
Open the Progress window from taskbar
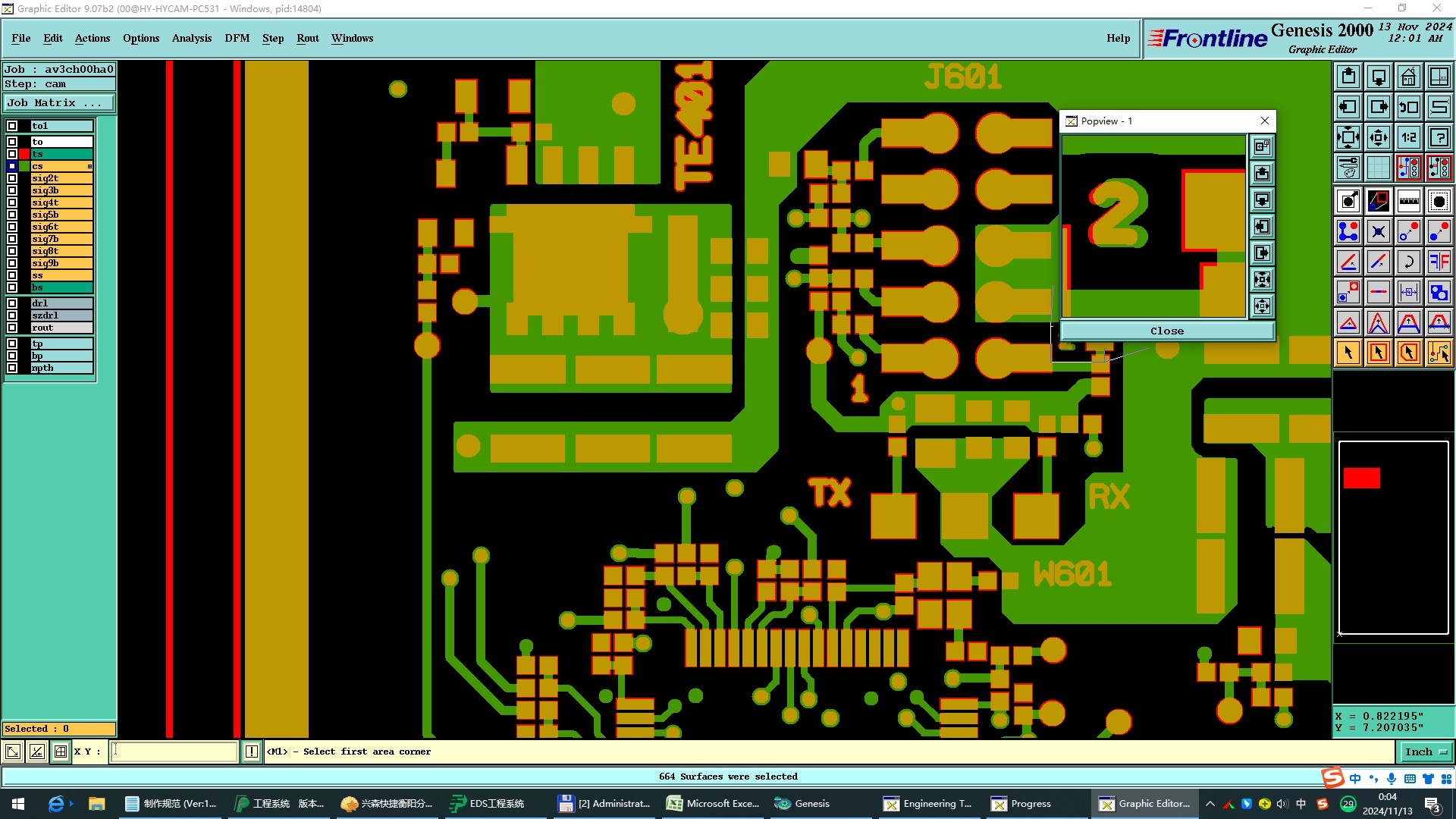(x=1021, y=804)
